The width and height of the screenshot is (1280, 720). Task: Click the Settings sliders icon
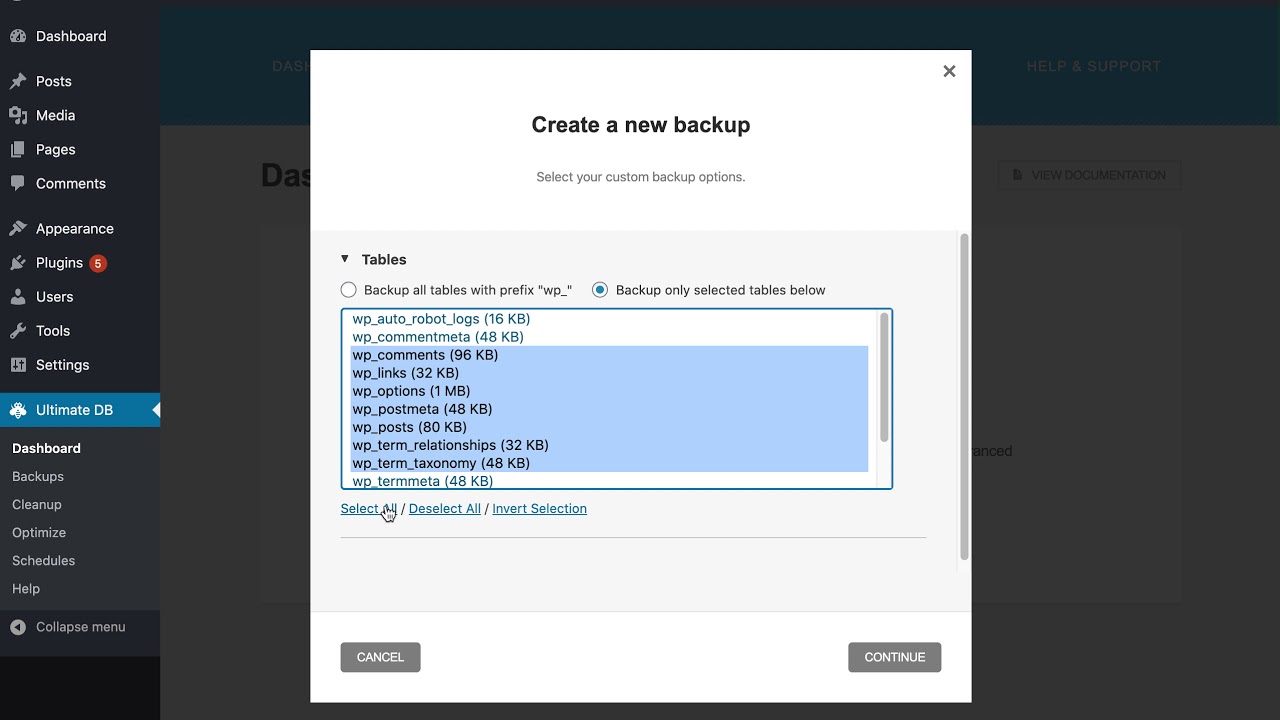[x=18, y=364]
